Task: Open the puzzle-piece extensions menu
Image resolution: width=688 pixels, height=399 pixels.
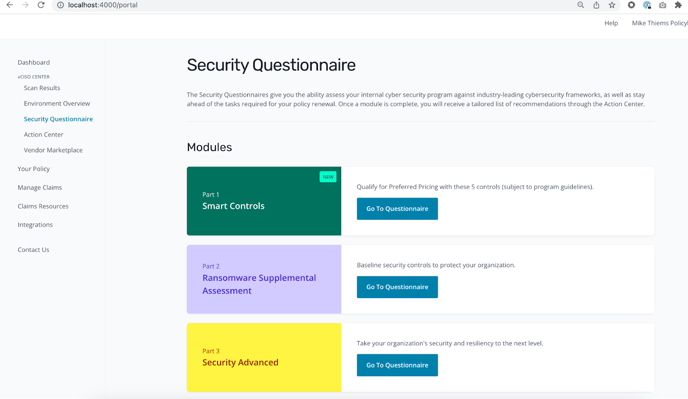Action: point(678,5)
